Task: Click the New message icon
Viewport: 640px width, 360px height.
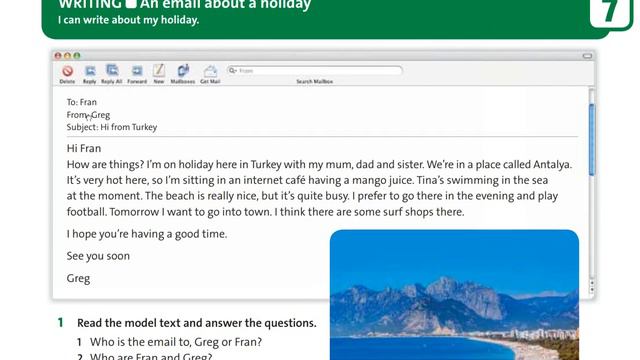Action: click(159, 71)
